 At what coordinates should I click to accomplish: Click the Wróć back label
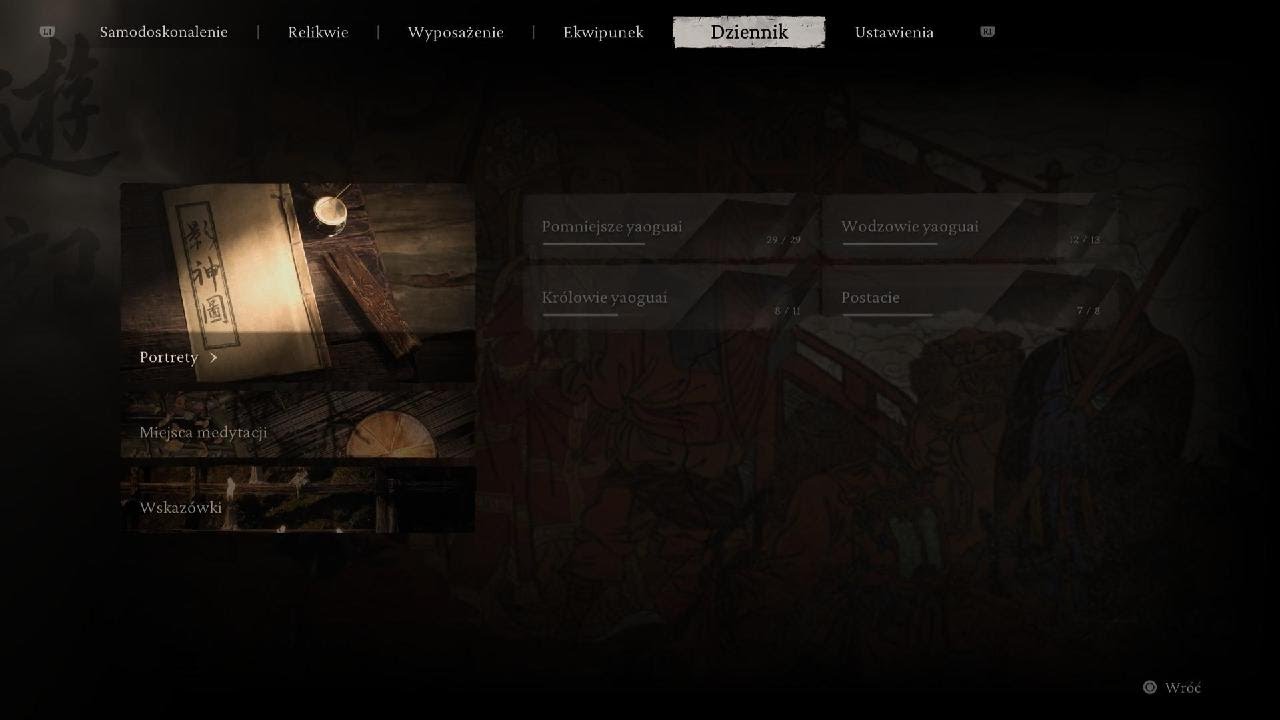pyautogui.click(x=1183, y=688)
